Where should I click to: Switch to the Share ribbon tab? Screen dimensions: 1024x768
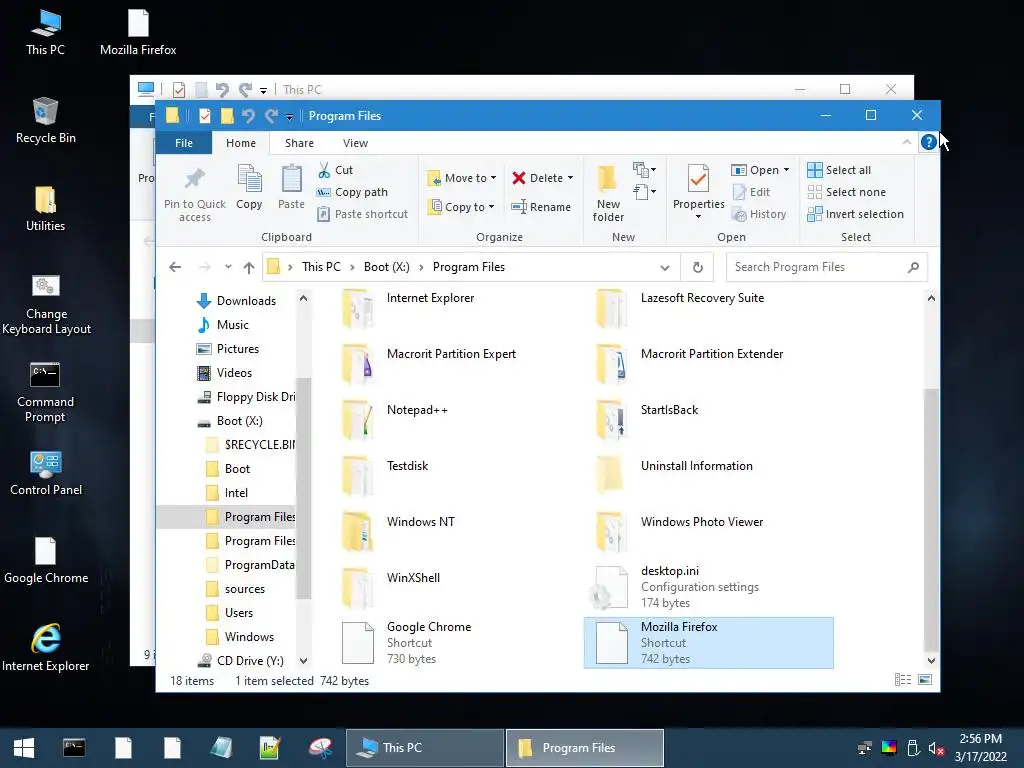pos(299,142)
